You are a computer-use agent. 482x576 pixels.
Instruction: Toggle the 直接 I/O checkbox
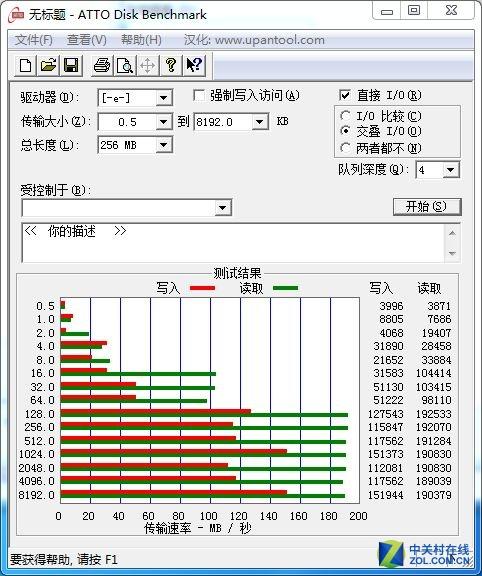pos(345,96)
